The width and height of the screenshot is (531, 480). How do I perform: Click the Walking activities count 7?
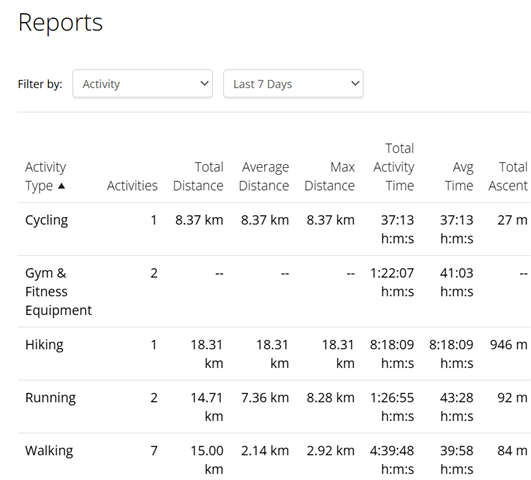coord(154,451)
